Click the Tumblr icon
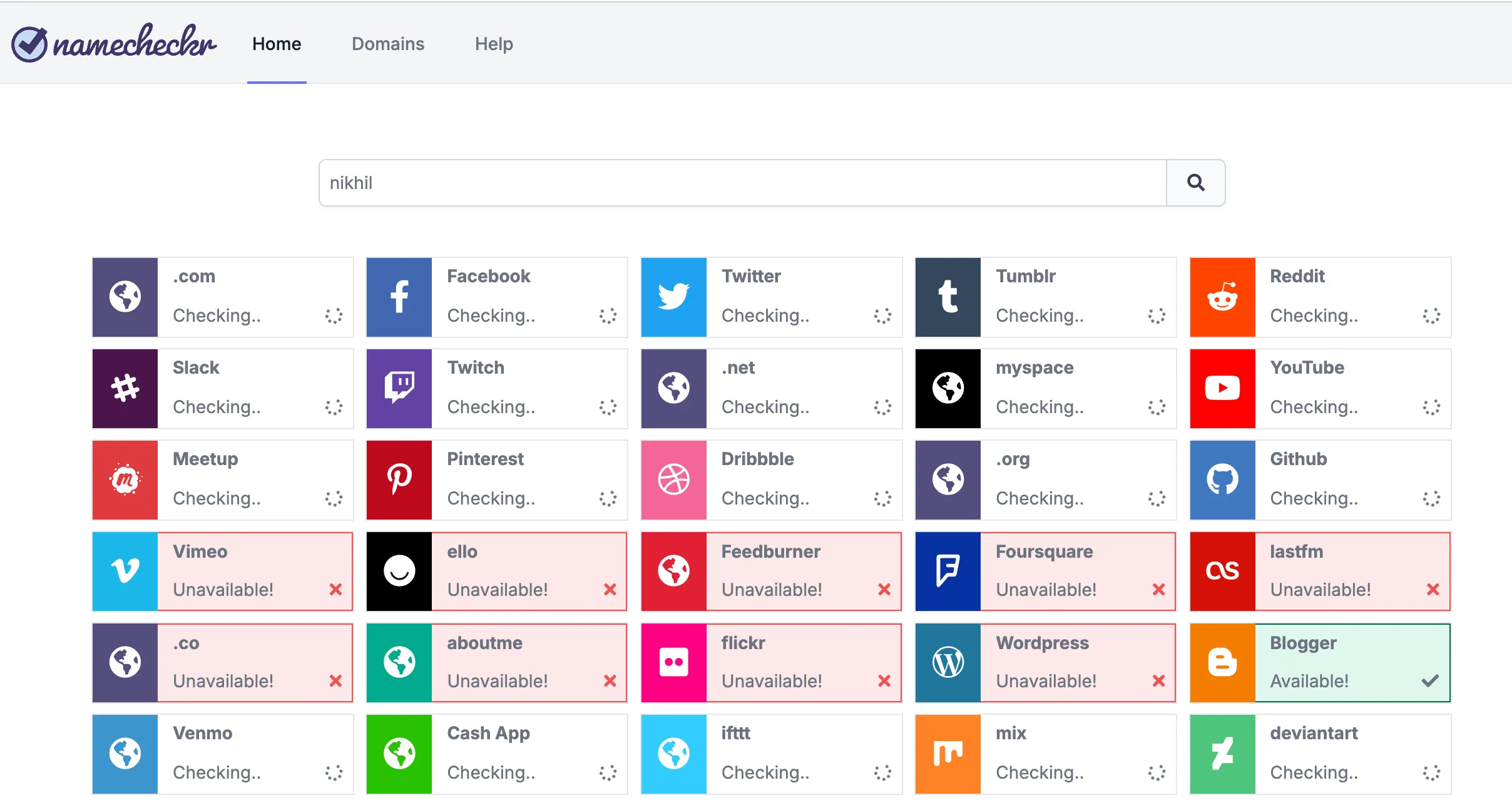Screen dimensions: 1512x805 (x=948, y=297)
